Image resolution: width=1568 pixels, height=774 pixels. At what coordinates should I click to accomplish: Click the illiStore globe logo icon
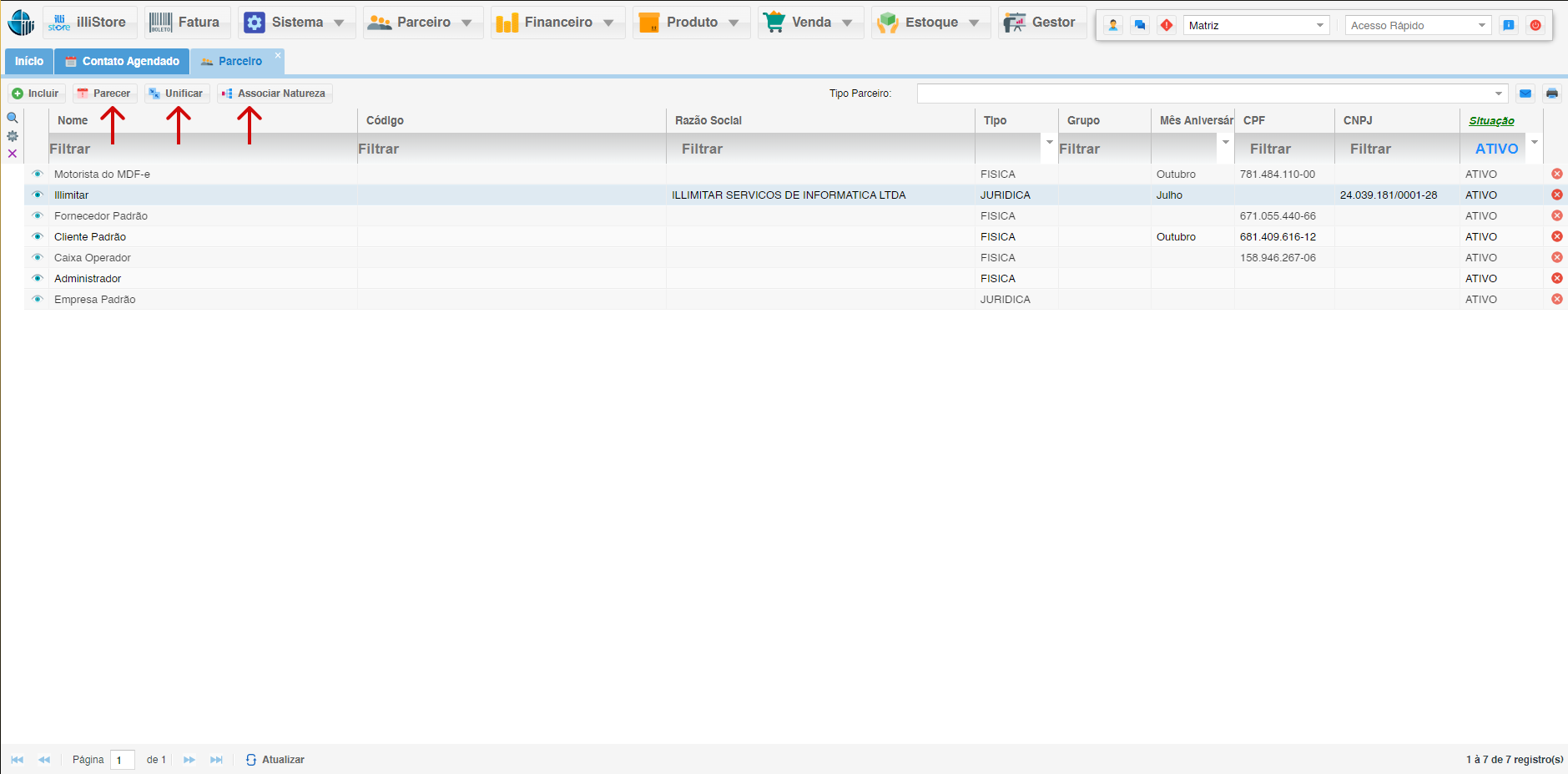pos(21,23)
